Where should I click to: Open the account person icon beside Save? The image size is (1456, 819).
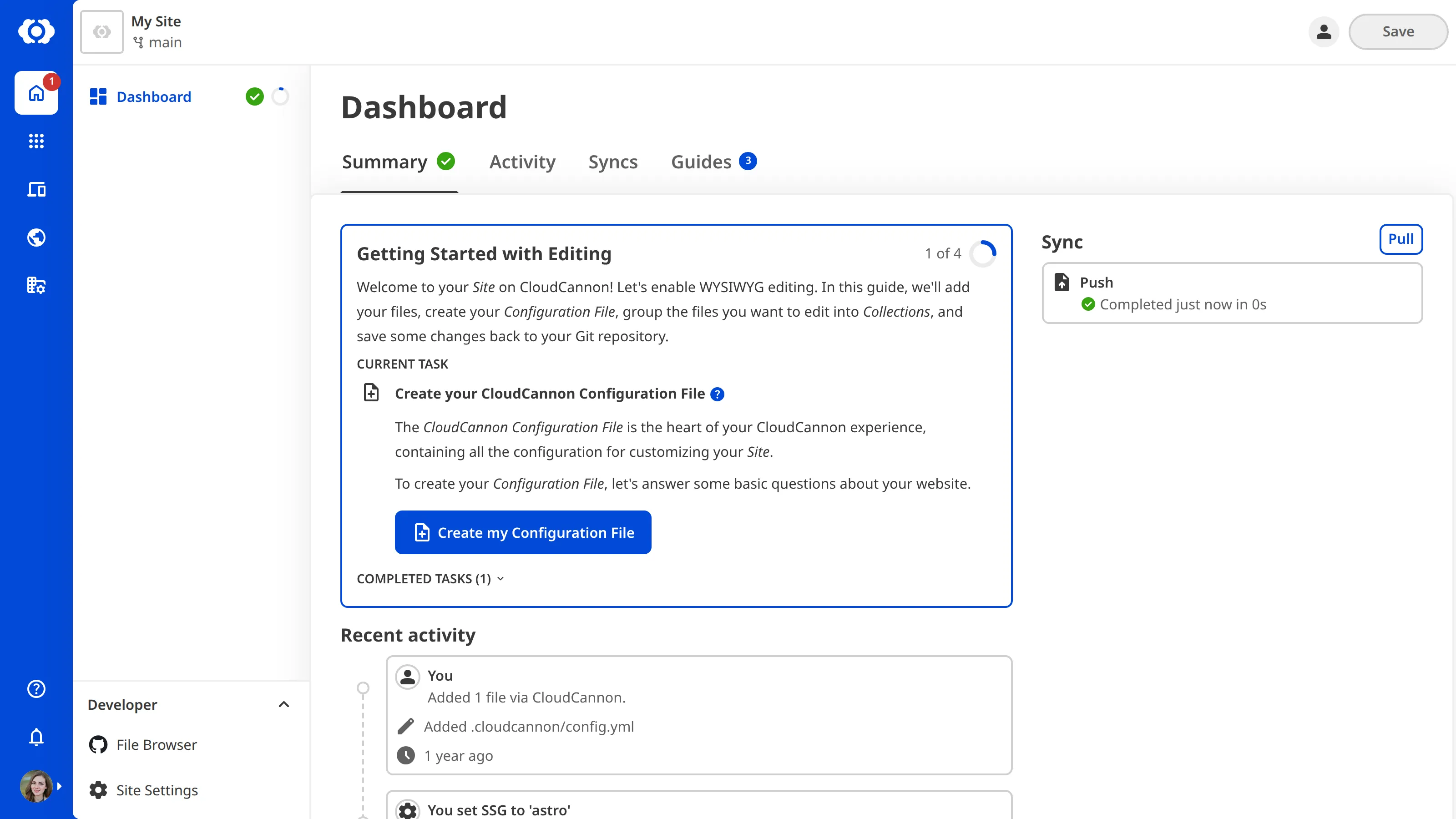1324,32
